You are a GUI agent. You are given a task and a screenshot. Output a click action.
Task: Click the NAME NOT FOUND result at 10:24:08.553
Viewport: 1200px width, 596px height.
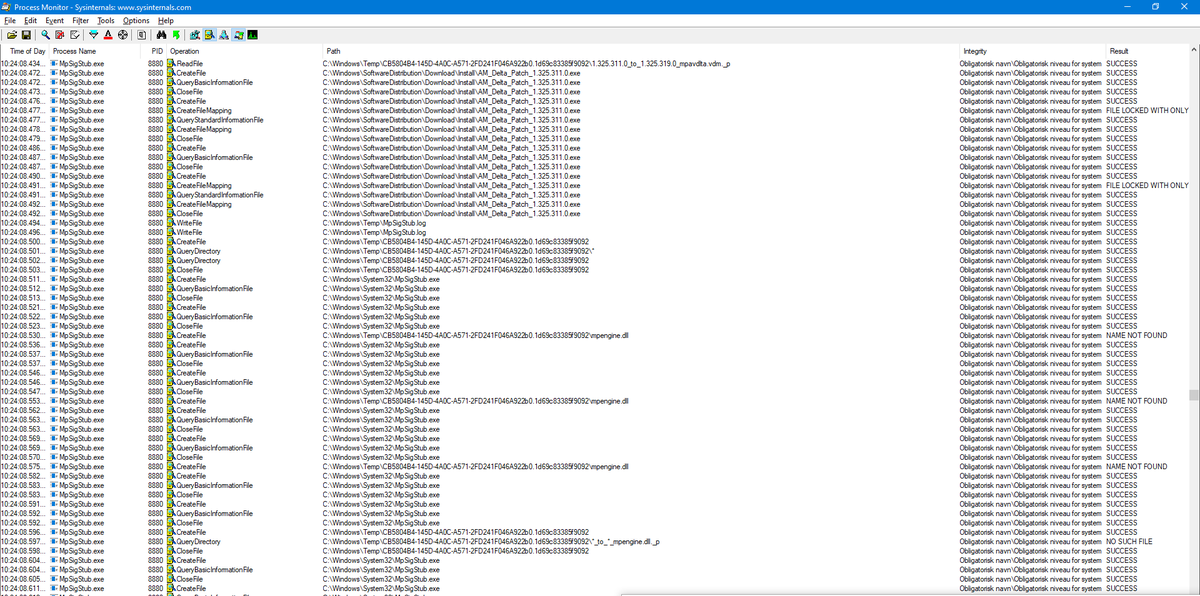click(x=1137, y=401)
